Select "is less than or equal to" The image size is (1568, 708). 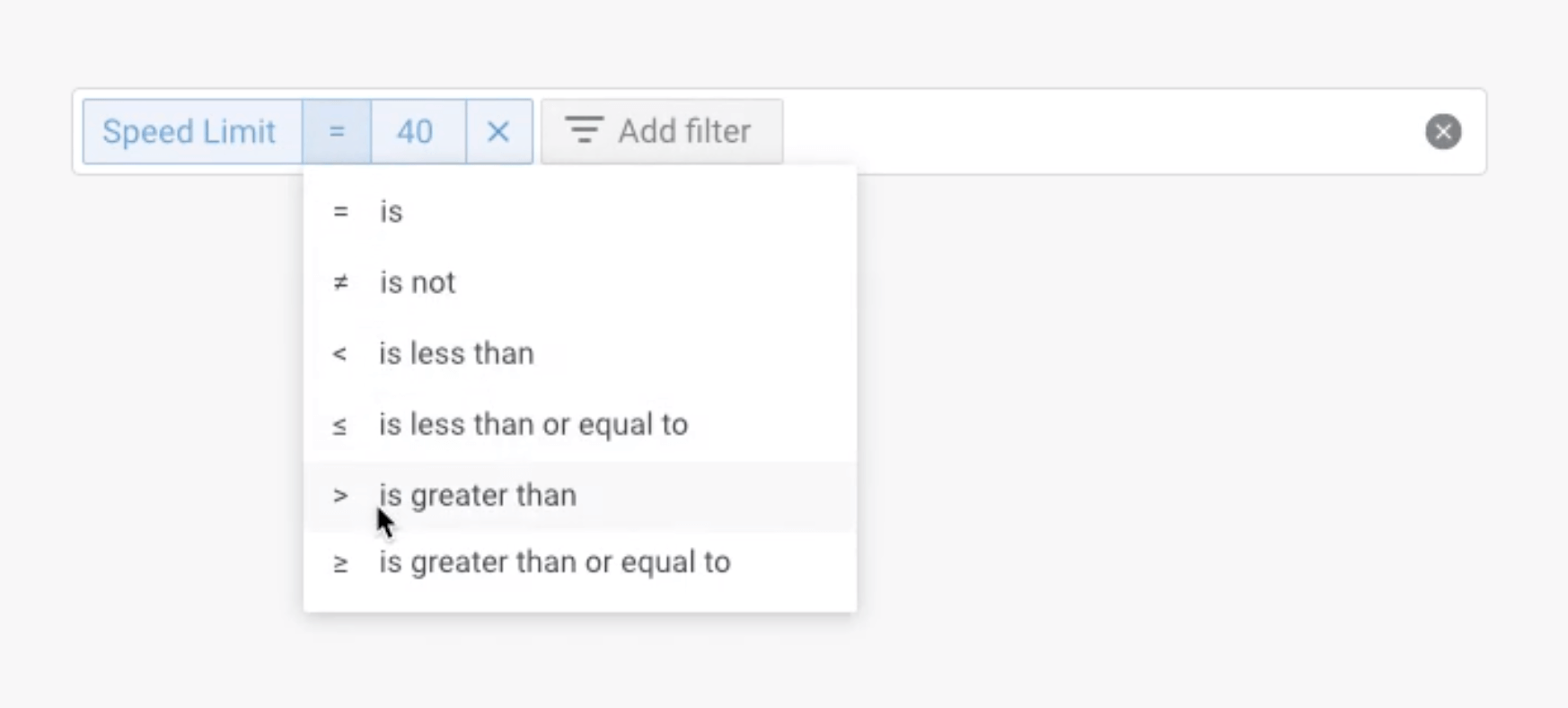[x=533, y=425]
